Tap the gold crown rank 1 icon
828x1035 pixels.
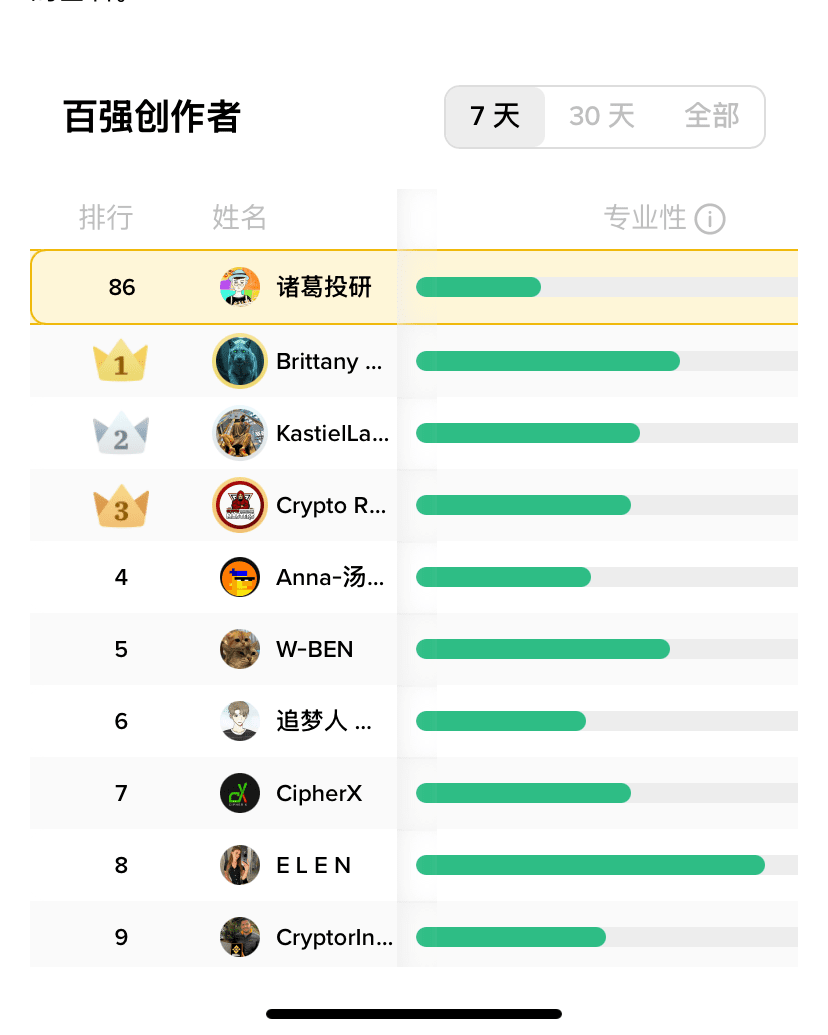click(x=121, y=361)
